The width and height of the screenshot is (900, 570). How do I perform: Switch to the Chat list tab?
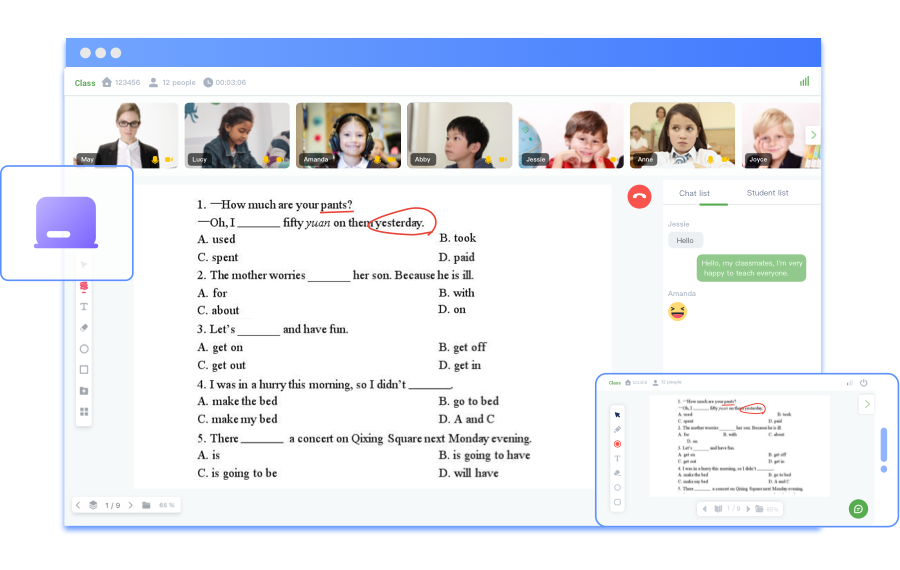(694, 193)
